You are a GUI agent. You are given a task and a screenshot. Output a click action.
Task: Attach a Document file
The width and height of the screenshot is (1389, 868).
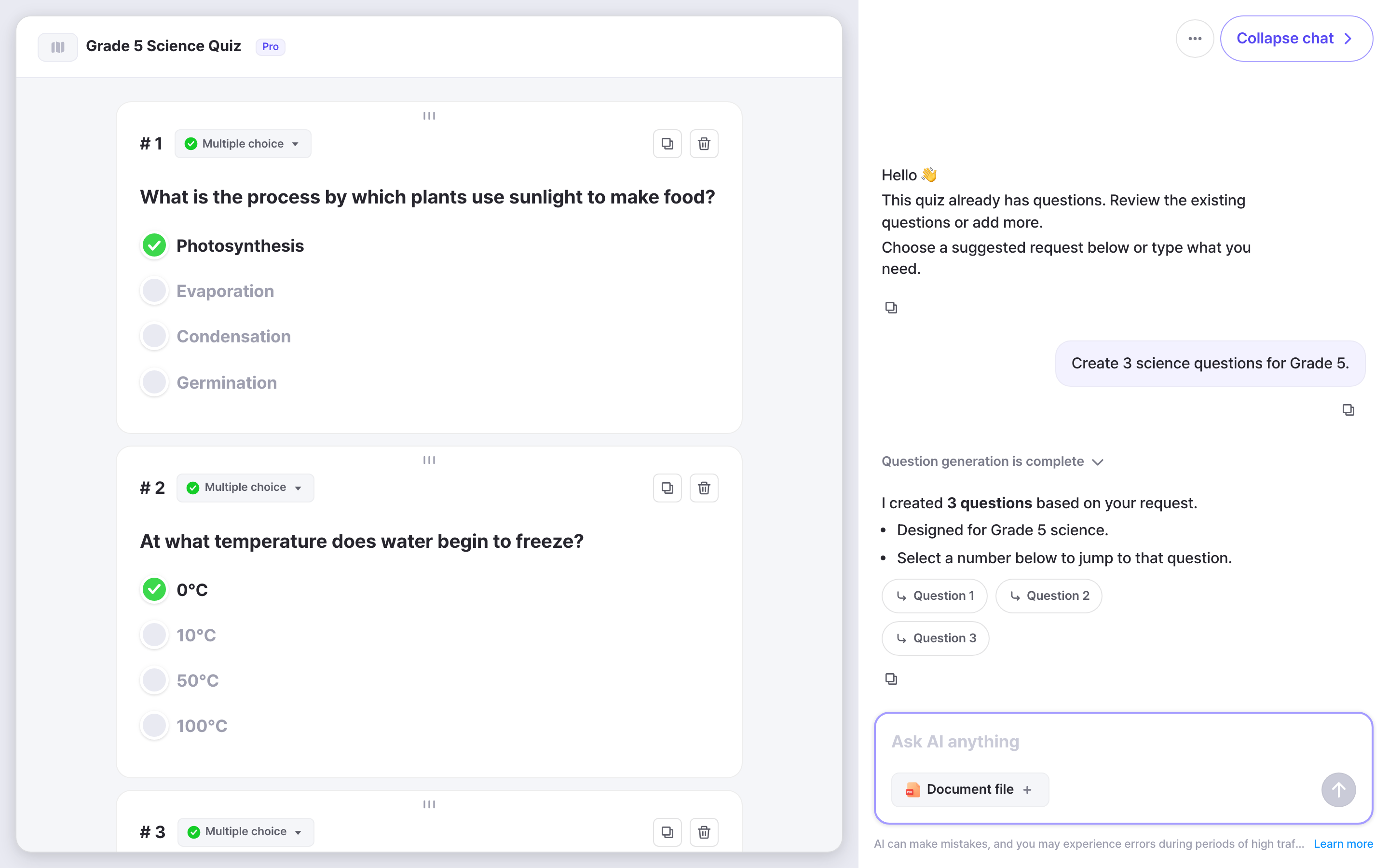(x=970, y=790)
